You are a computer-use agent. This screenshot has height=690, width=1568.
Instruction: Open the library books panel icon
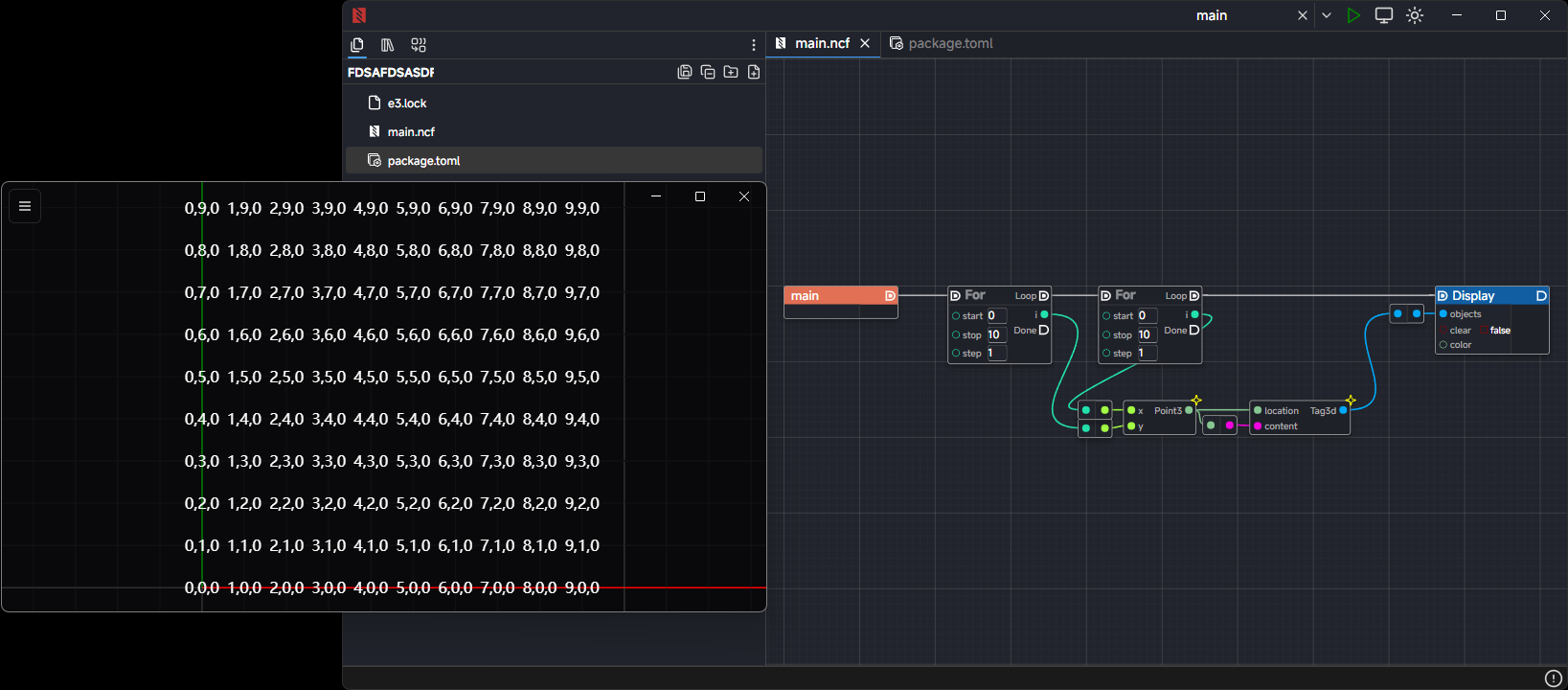click(x=387, y=45)
